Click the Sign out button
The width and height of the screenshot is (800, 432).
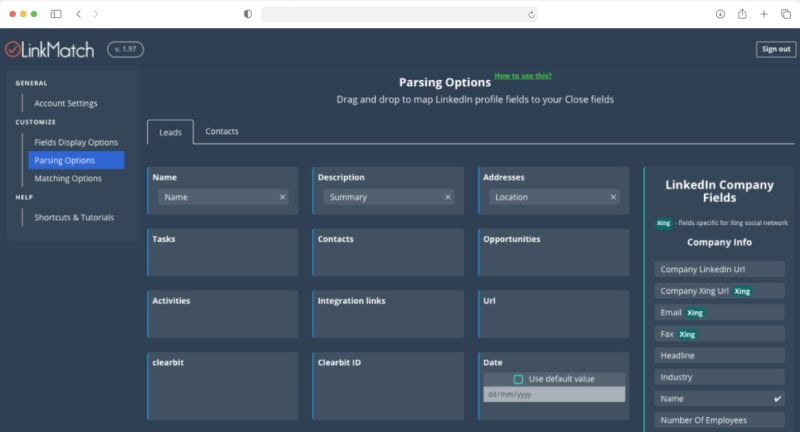776,49
